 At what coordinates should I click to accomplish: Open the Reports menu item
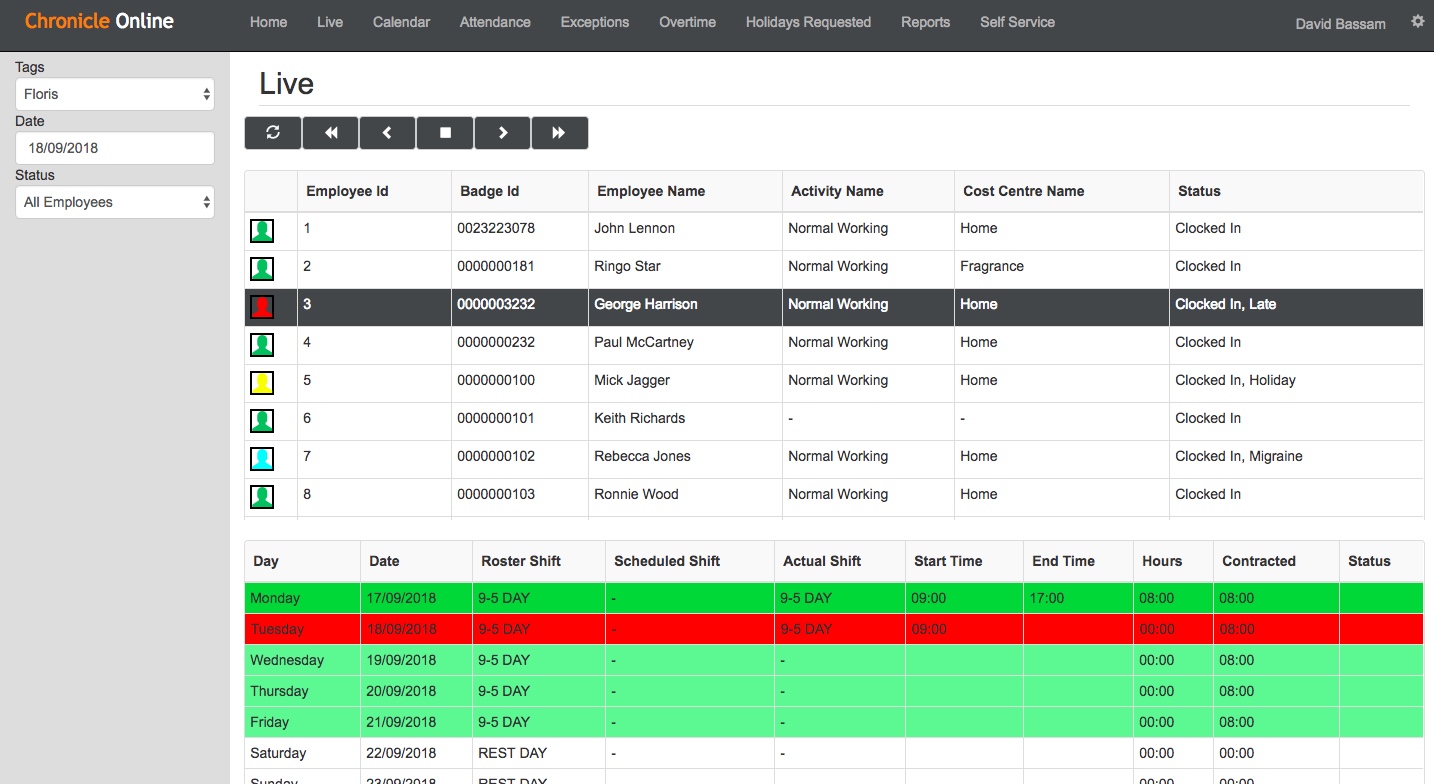(x=926, y=22)
